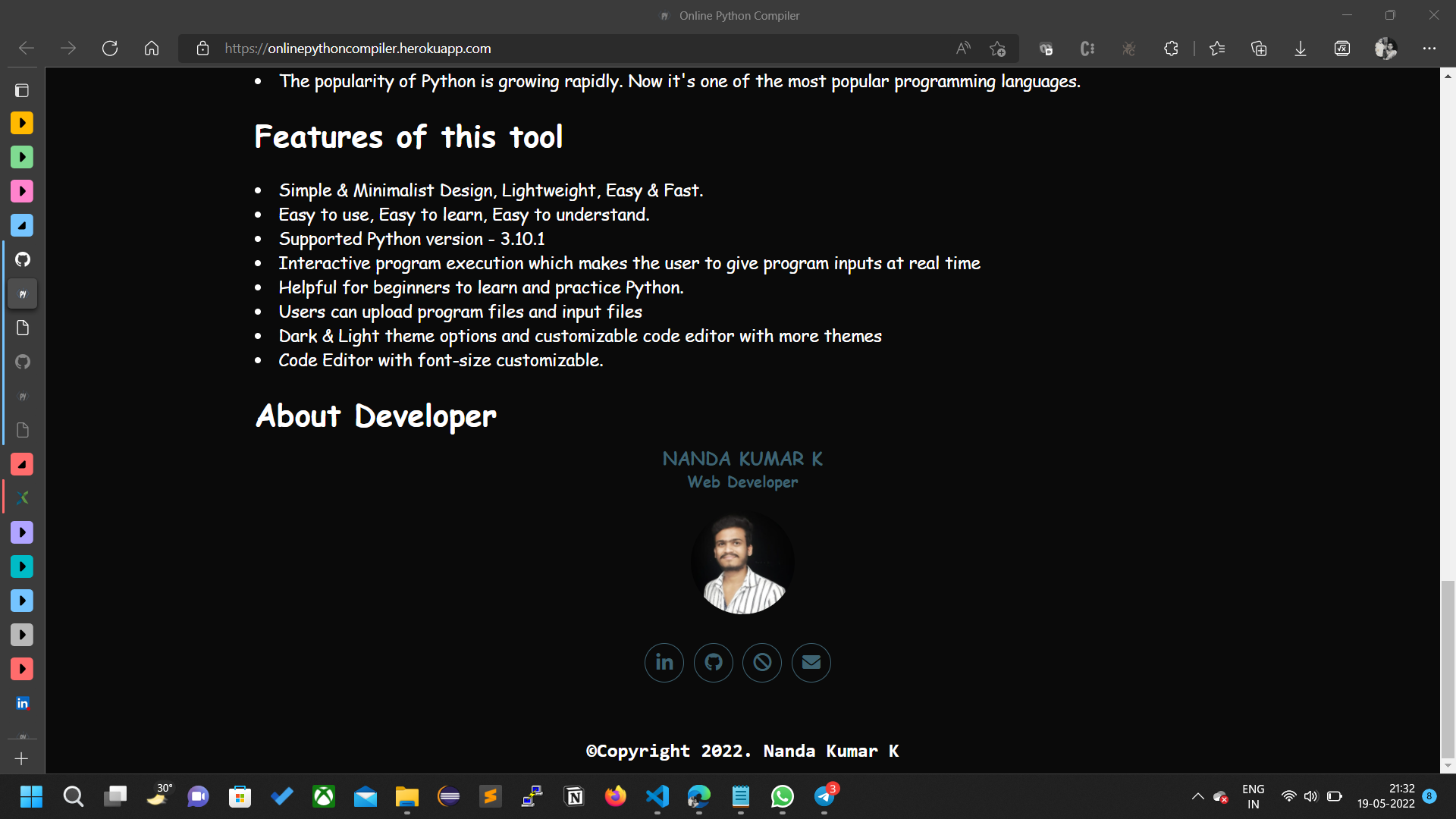Image resolution: width=1456 pixels, height=819 pixels.
Task: Open the Downloads icon in toolbar
Action: pyautogui.click(x=1300, y=48)
